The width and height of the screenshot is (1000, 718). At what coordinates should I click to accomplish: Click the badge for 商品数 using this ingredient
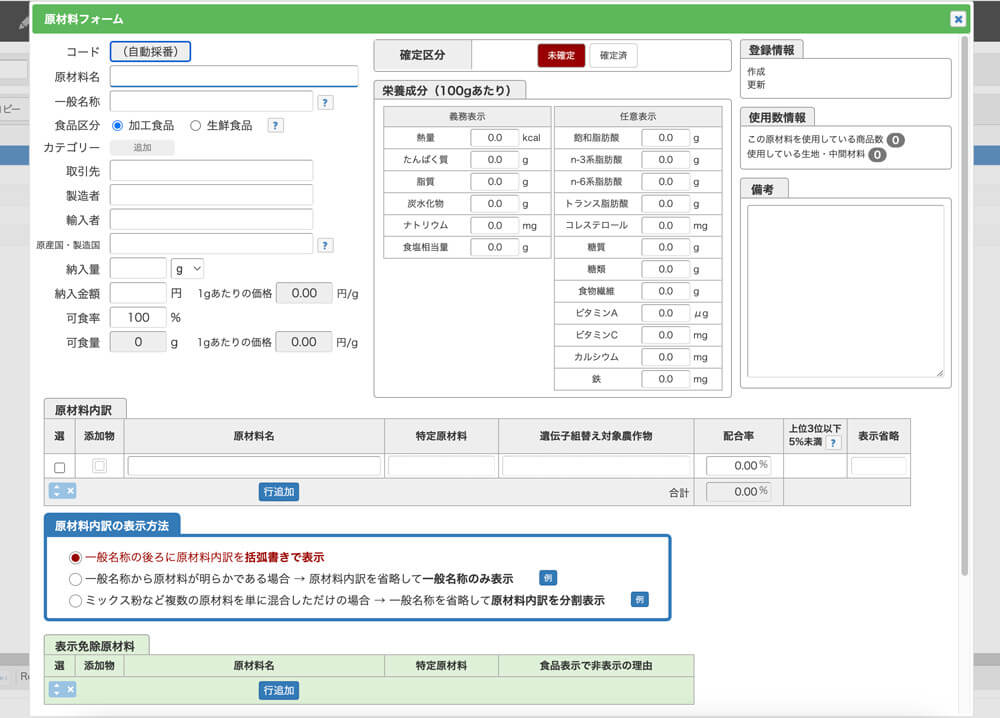click(x=895, y=140)
